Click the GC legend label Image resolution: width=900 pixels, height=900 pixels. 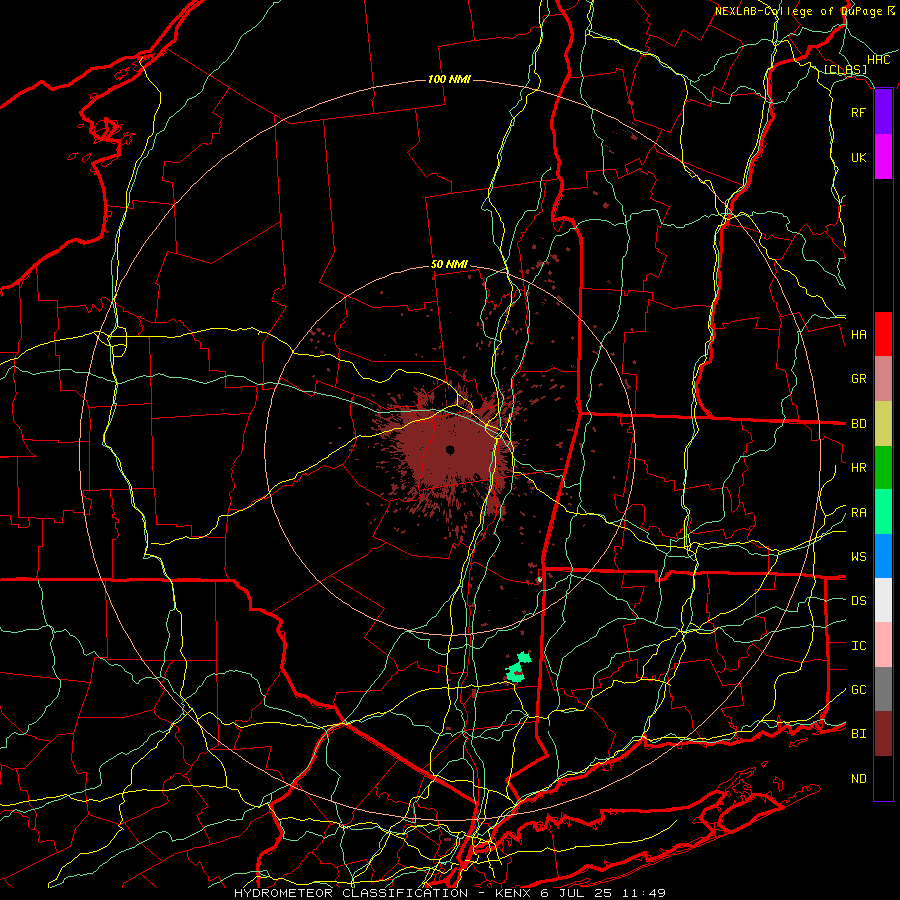[x=859, y=690]
